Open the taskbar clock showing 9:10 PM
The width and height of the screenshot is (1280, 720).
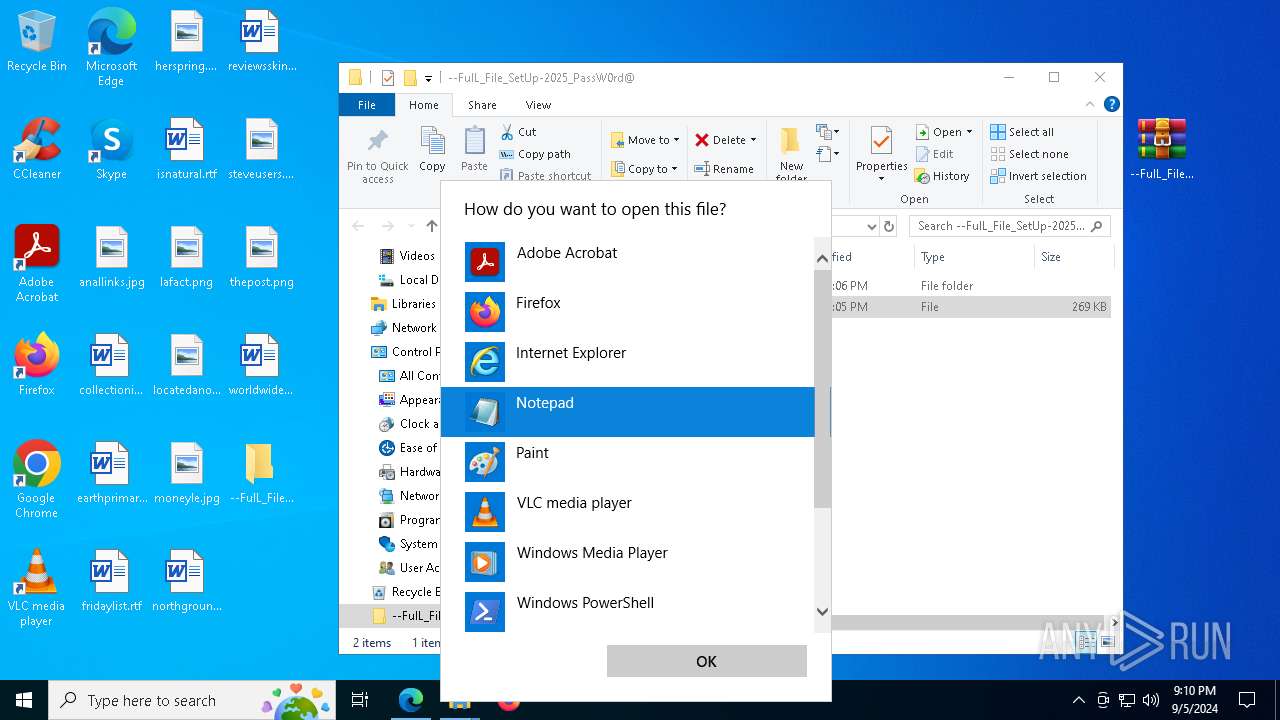pos(1194,699)
